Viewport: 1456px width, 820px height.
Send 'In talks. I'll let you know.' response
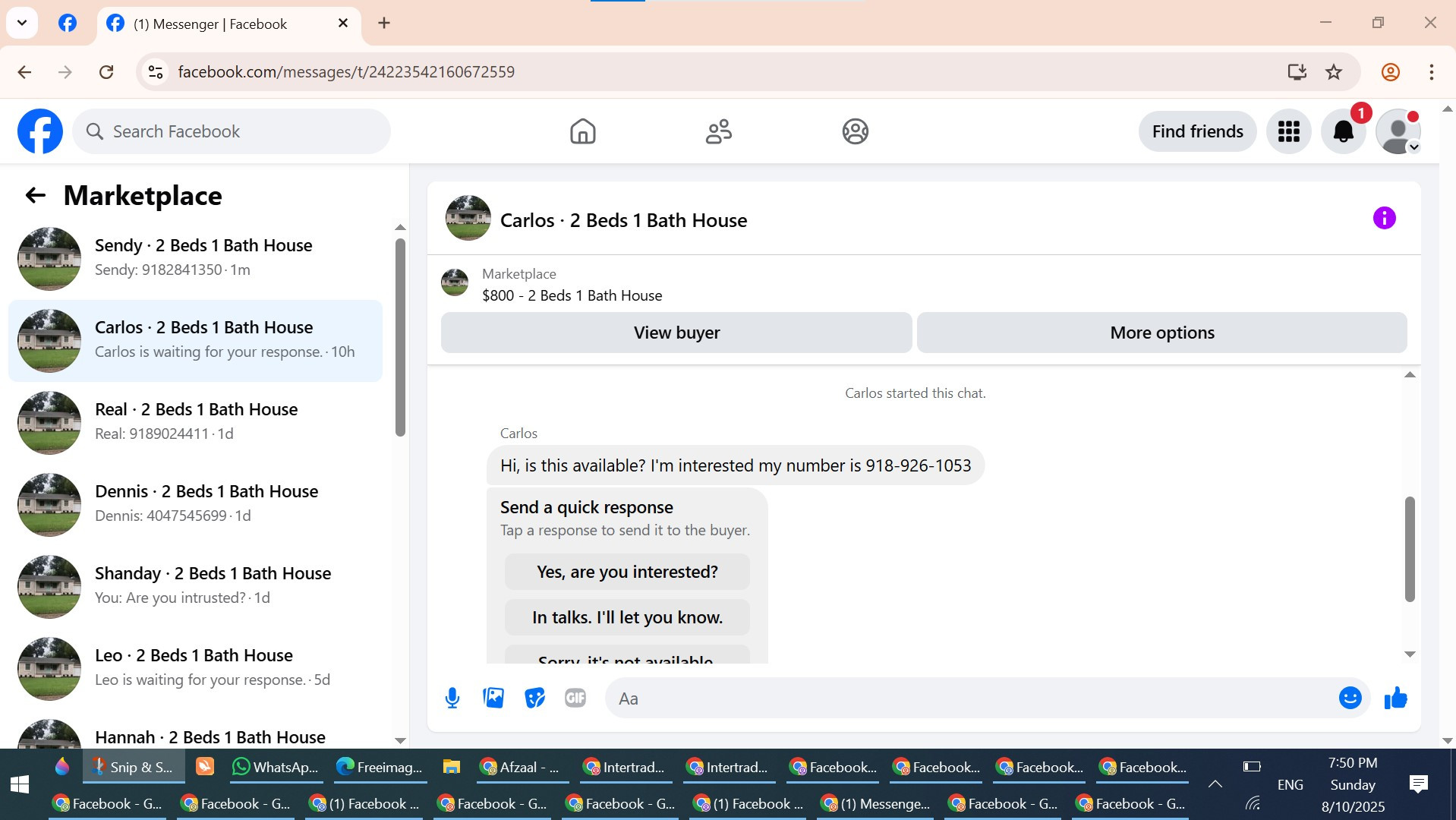click(627, 617)
